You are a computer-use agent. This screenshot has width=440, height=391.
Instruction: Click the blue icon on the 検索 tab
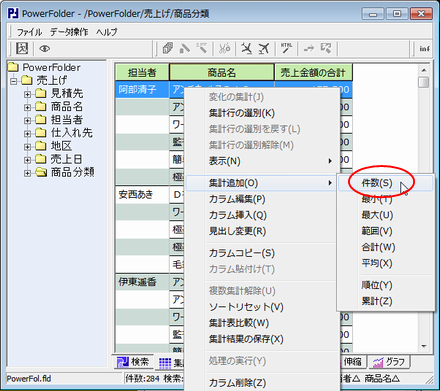pyautogui.click(x=122, y=362)
